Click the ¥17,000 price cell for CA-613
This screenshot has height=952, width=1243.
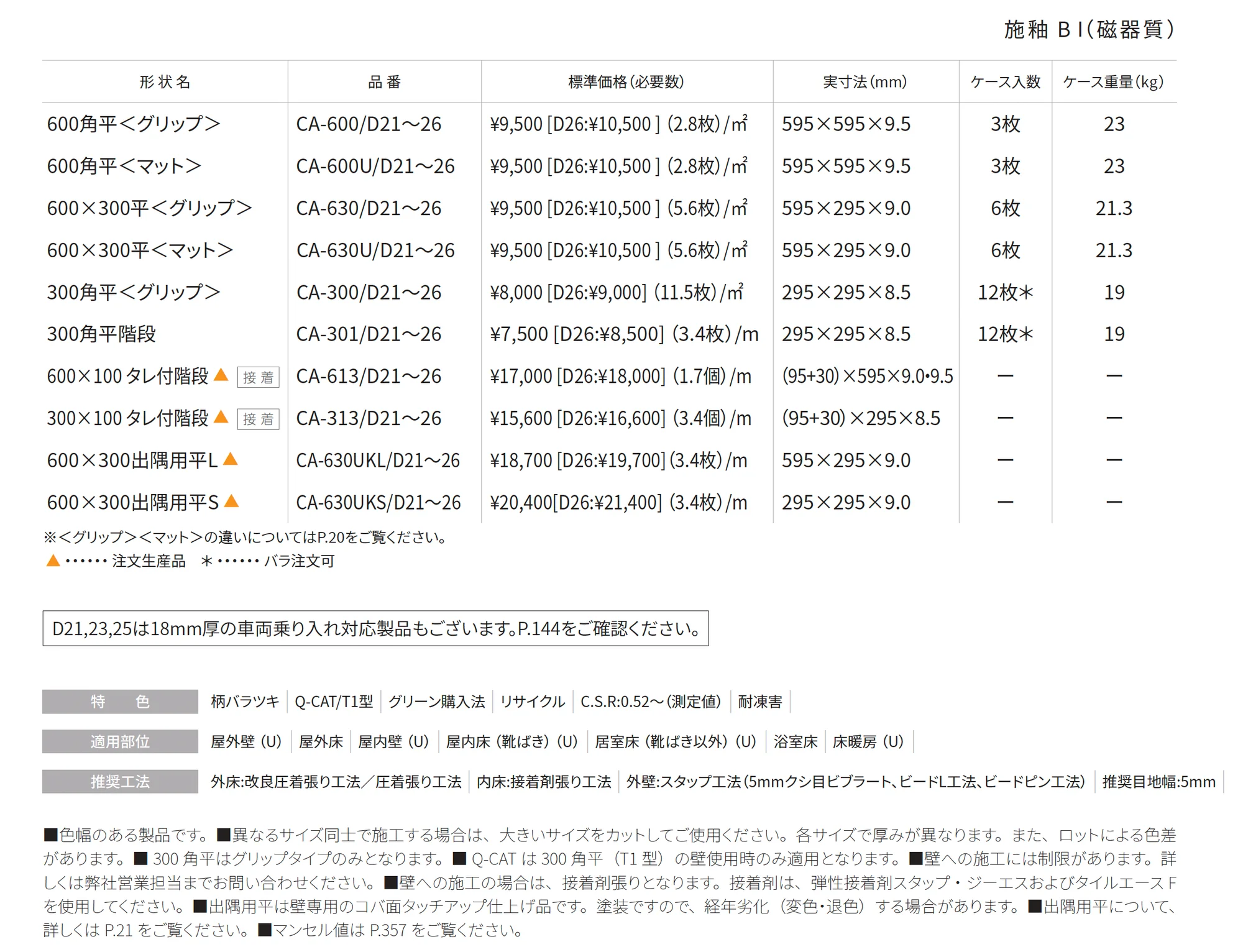point(620,376)
